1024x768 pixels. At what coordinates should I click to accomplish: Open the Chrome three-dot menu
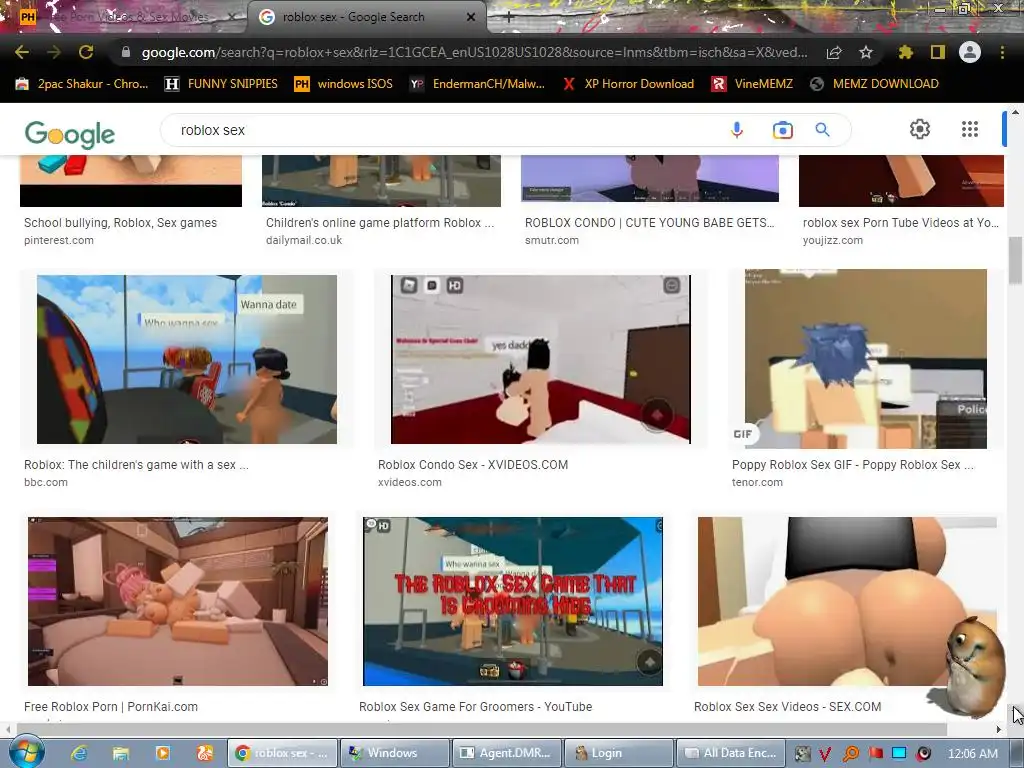(1002, 52)
